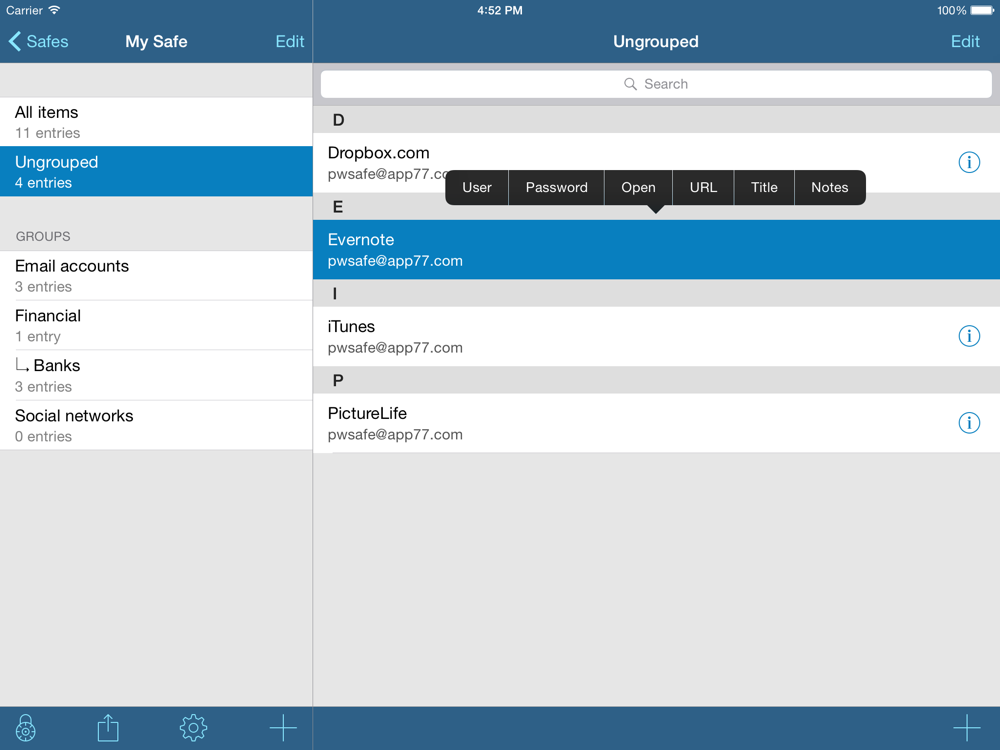Select the PictureLife entry
Viewport: 1000px width, 750px height.
pyautogui.click(x=656, y=423)
